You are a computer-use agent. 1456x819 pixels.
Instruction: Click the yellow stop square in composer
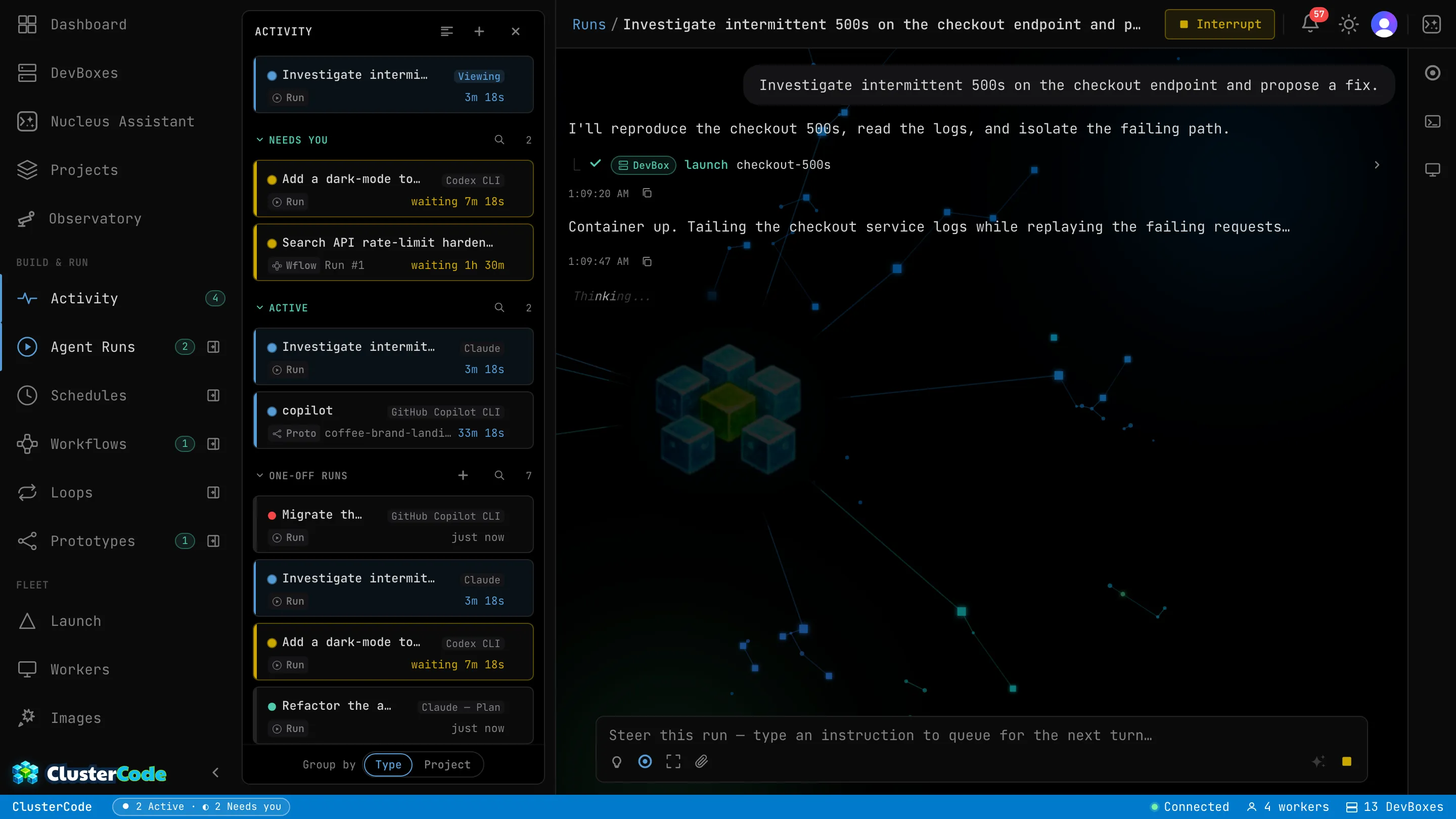(x=1346, y=761)
